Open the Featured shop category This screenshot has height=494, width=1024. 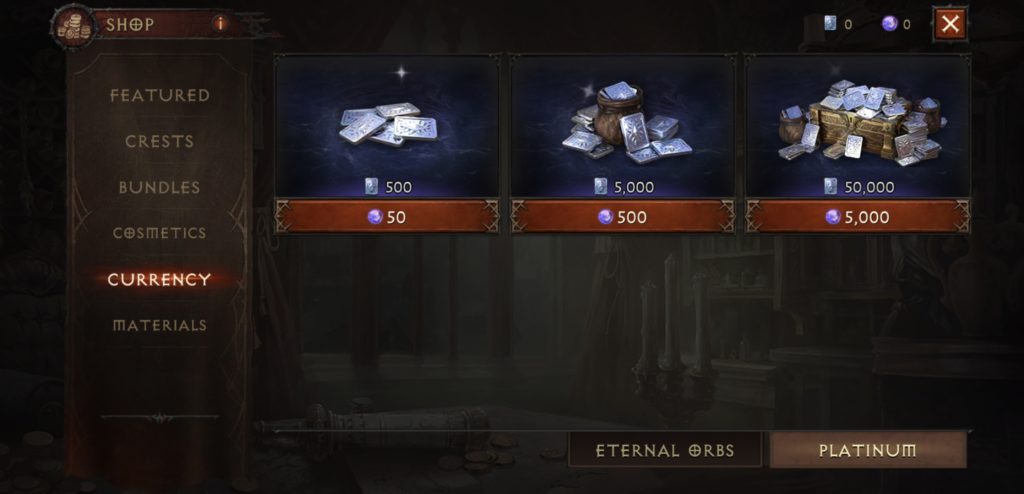[x=159, y=95]
